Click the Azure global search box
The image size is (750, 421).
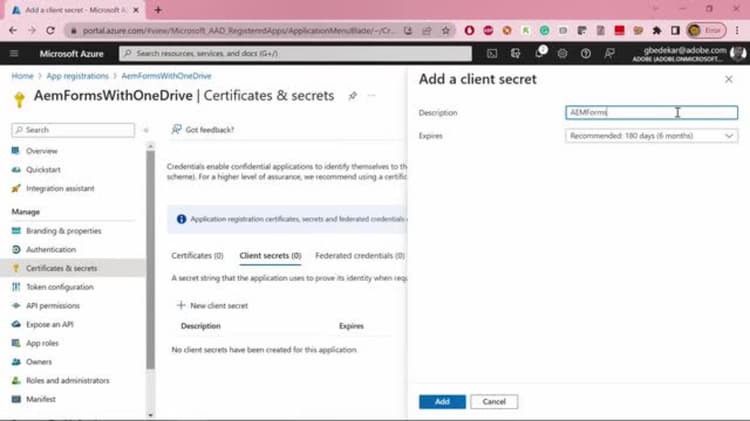click(x=295, y=54)
